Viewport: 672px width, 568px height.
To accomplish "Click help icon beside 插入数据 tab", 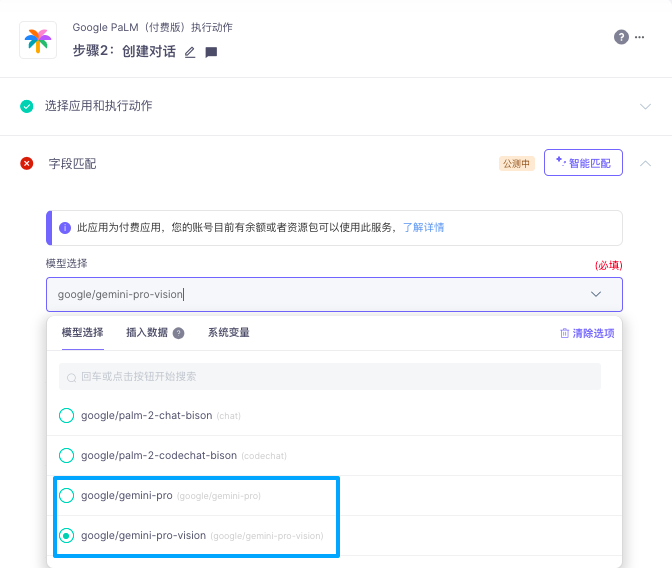I will pos(178,333).
